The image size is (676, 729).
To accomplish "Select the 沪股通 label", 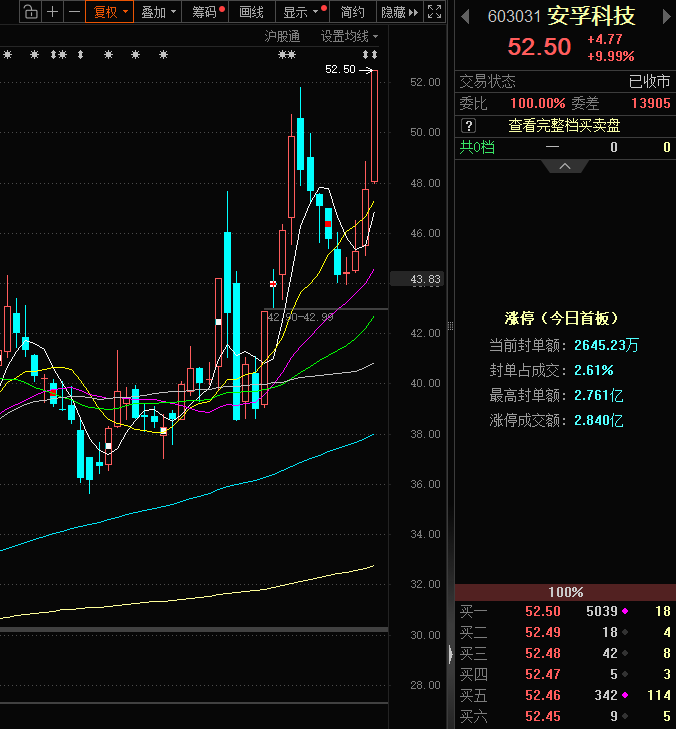I will [282, 35].
